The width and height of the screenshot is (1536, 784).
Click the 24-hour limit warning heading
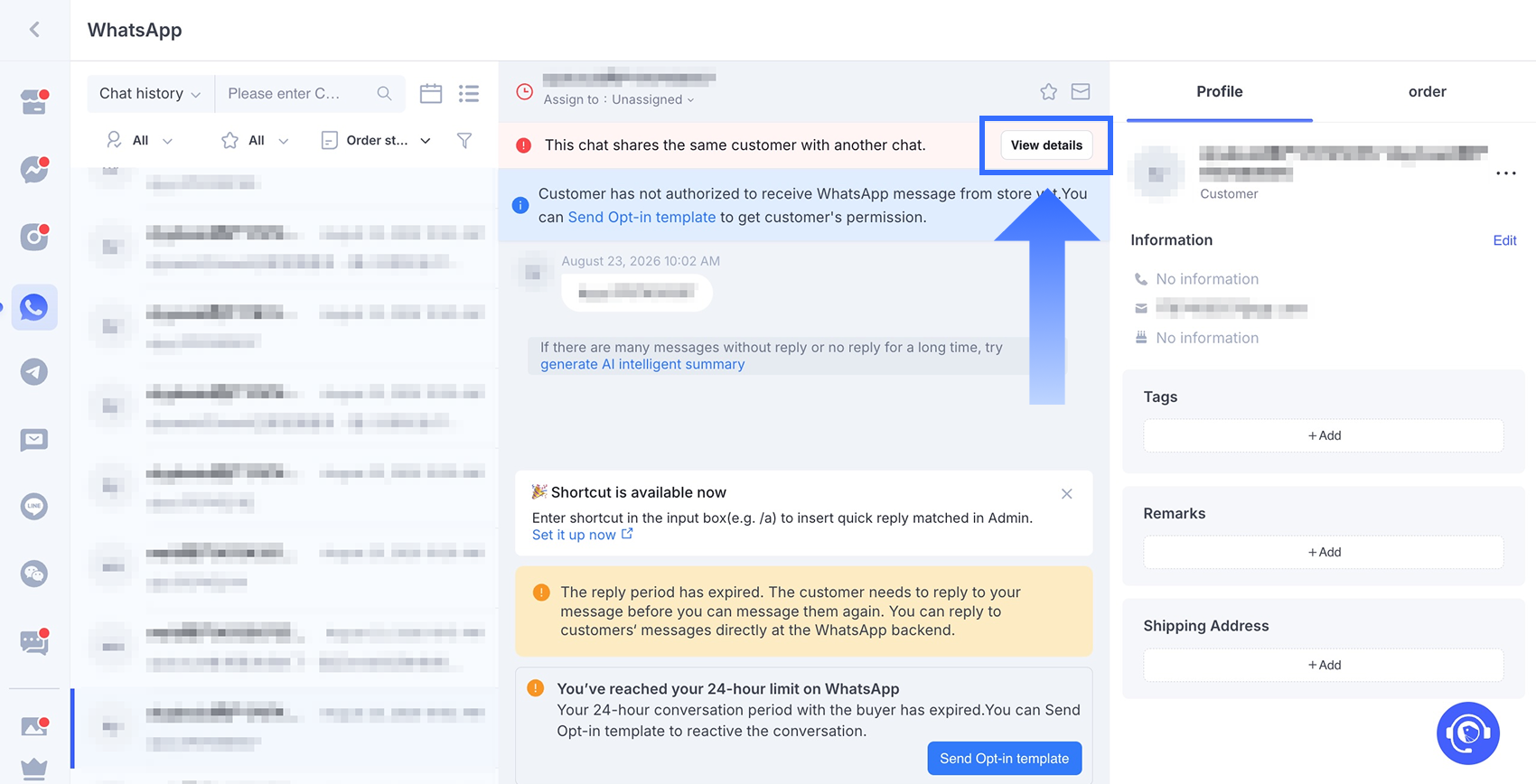coord(727,688)
